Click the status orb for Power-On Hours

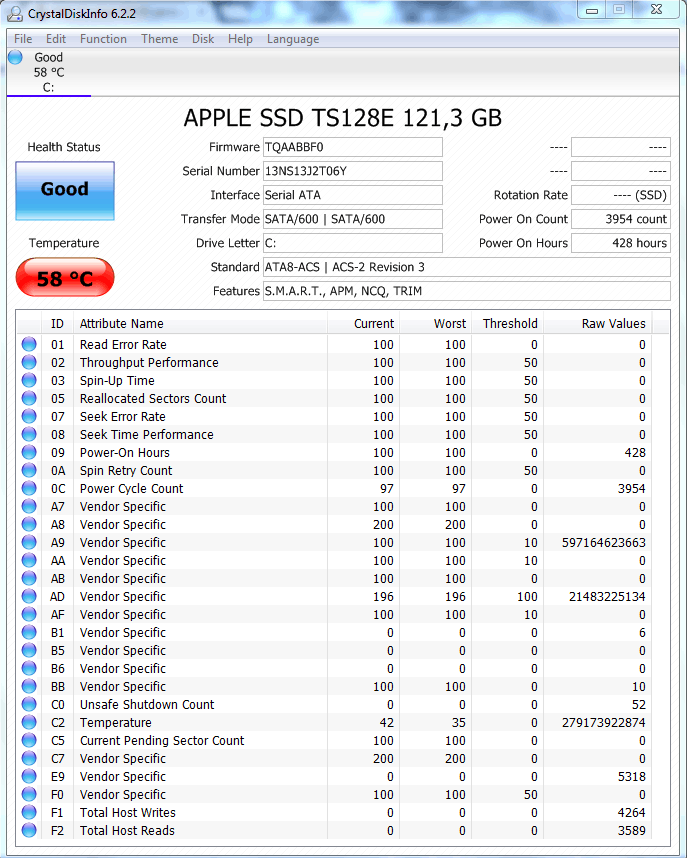tap(29, 453)
